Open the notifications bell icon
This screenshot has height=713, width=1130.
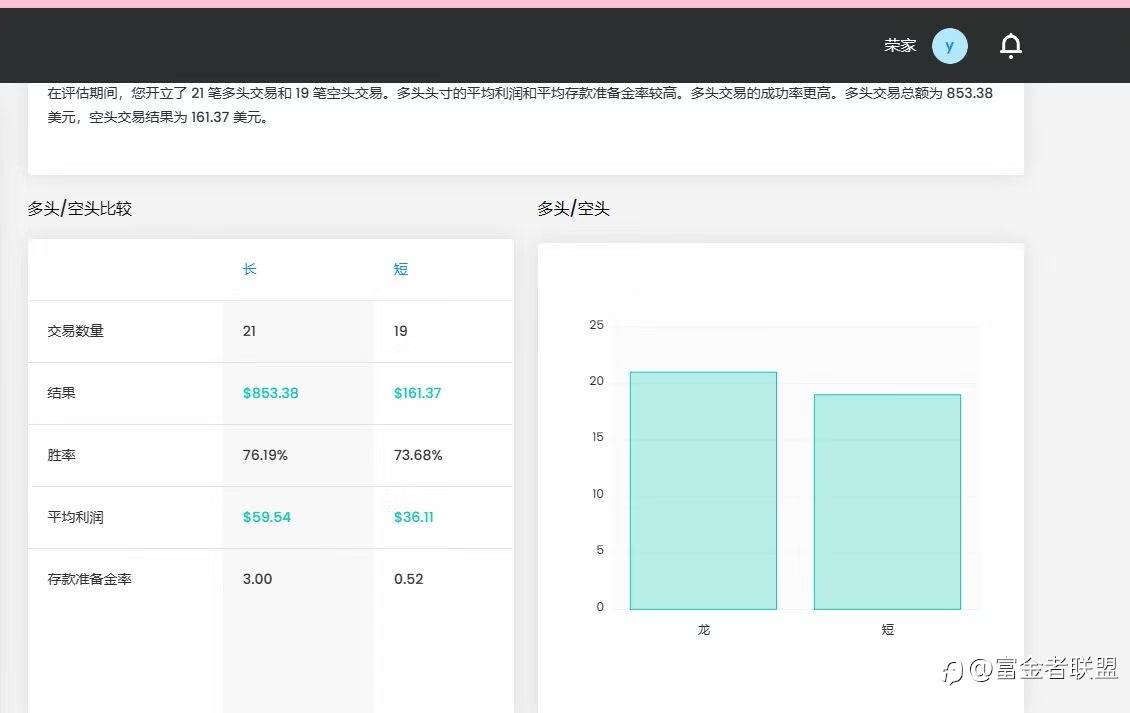pos(1010,46)
